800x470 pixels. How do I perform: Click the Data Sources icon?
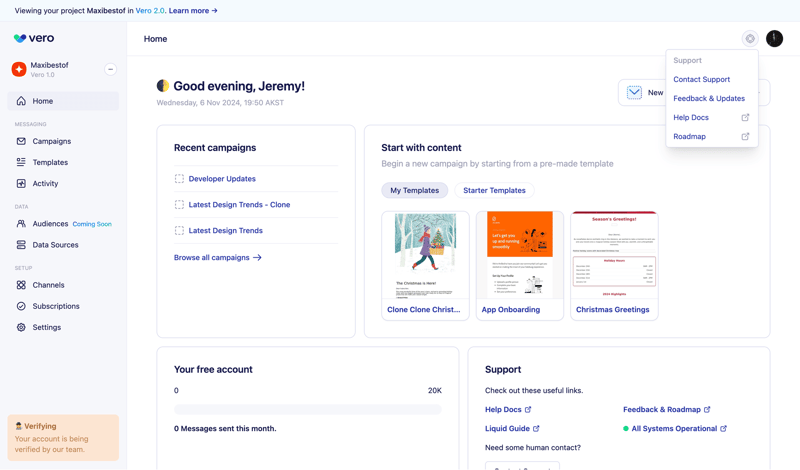pos(21,245)
